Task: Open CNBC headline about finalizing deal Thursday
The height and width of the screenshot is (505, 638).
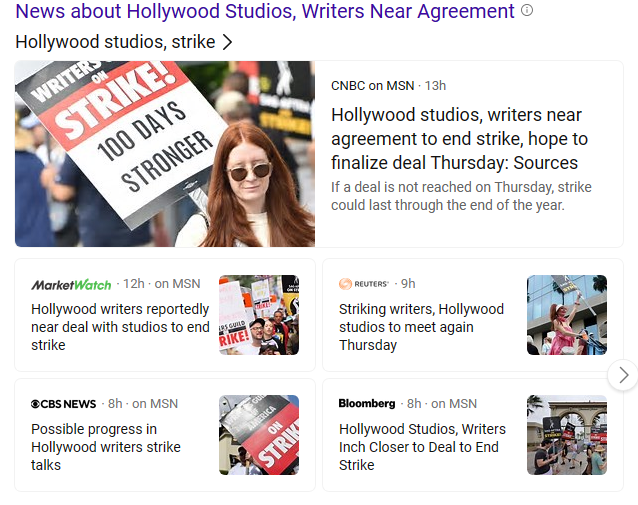Action: tap(459, 139)
